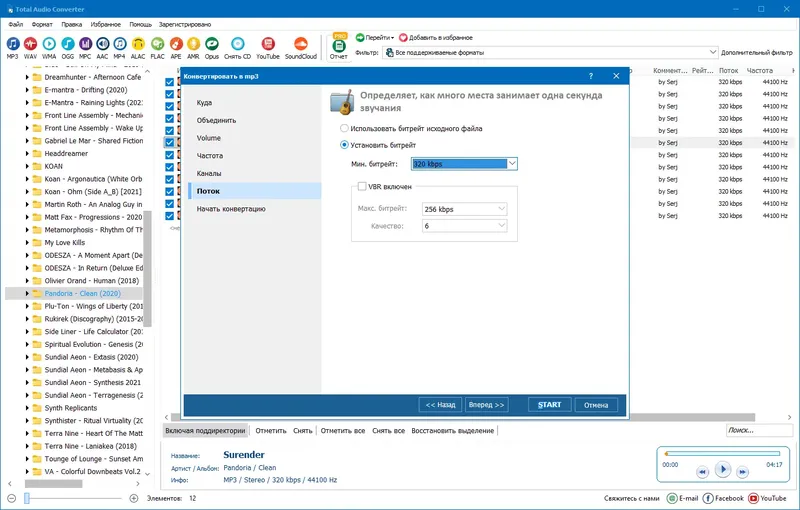
Task: Play the Surender track
Action: point(723,469)
